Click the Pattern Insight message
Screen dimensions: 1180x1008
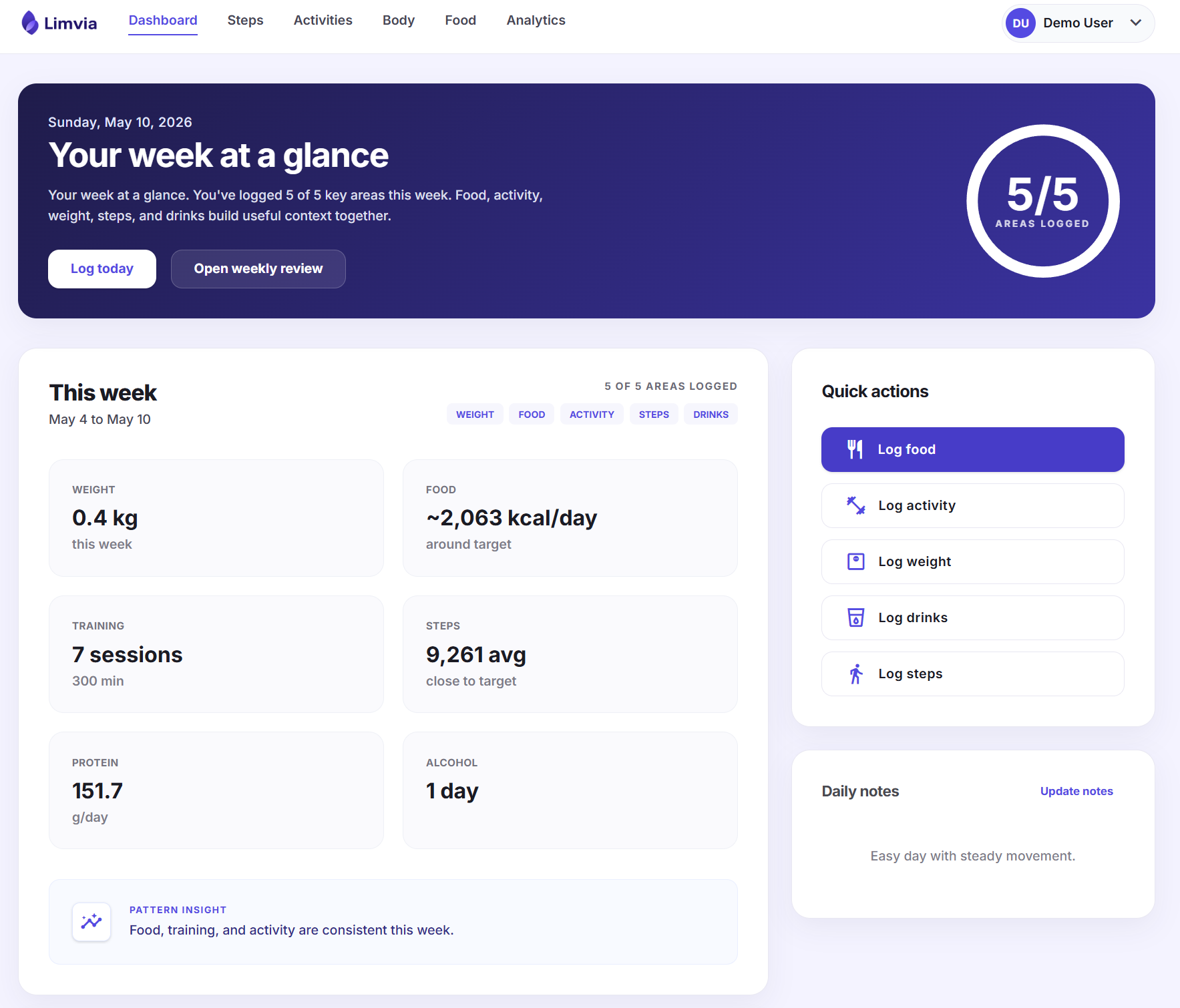[291, 930]
